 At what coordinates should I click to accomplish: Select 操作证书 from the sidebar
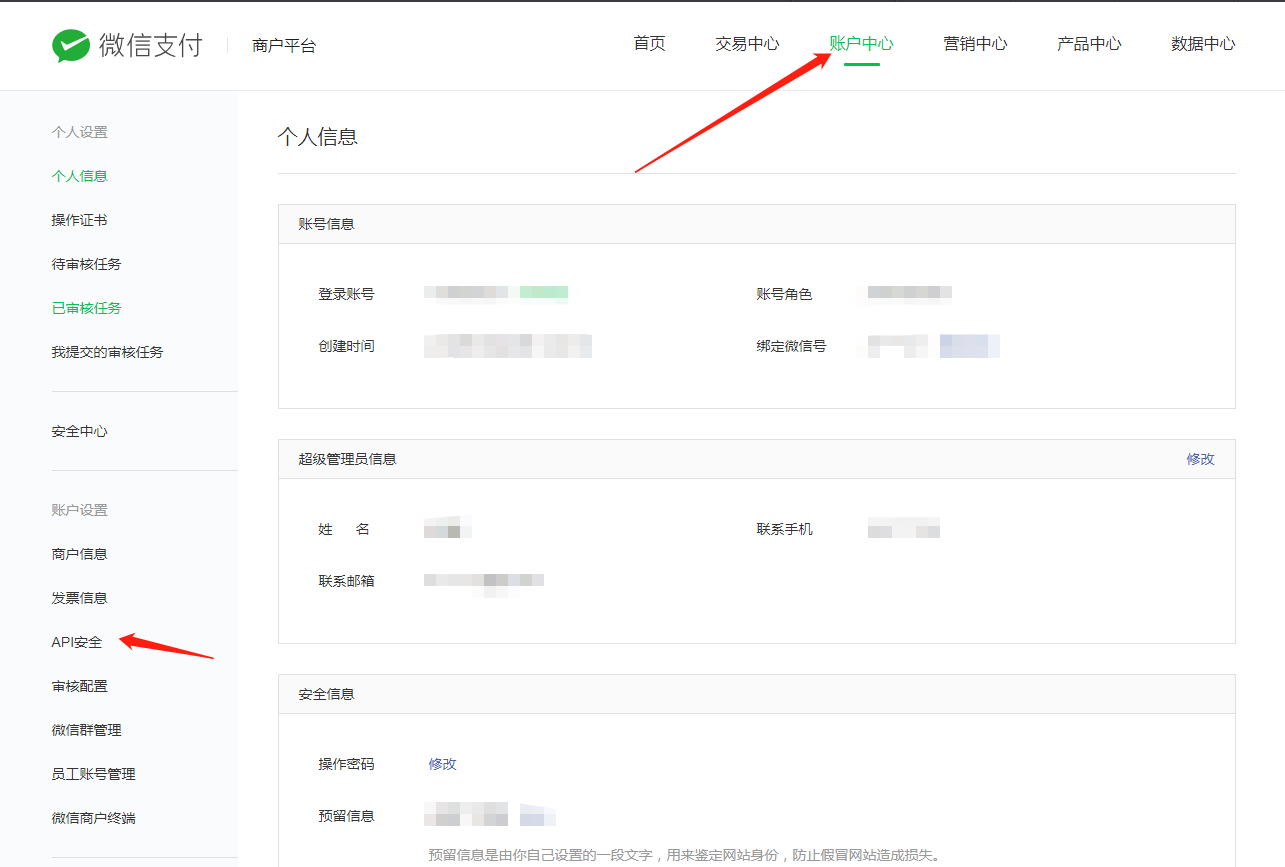(x=79, y=219)
